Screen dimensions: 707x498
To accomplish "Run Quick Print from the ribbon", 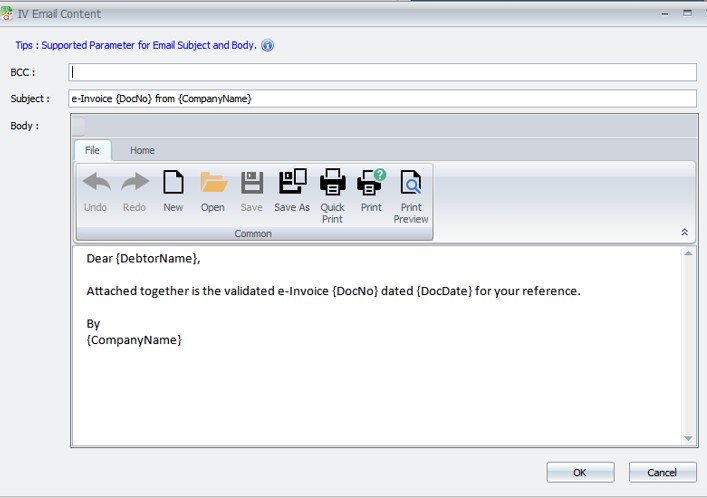I will click(x=332, y=184).
